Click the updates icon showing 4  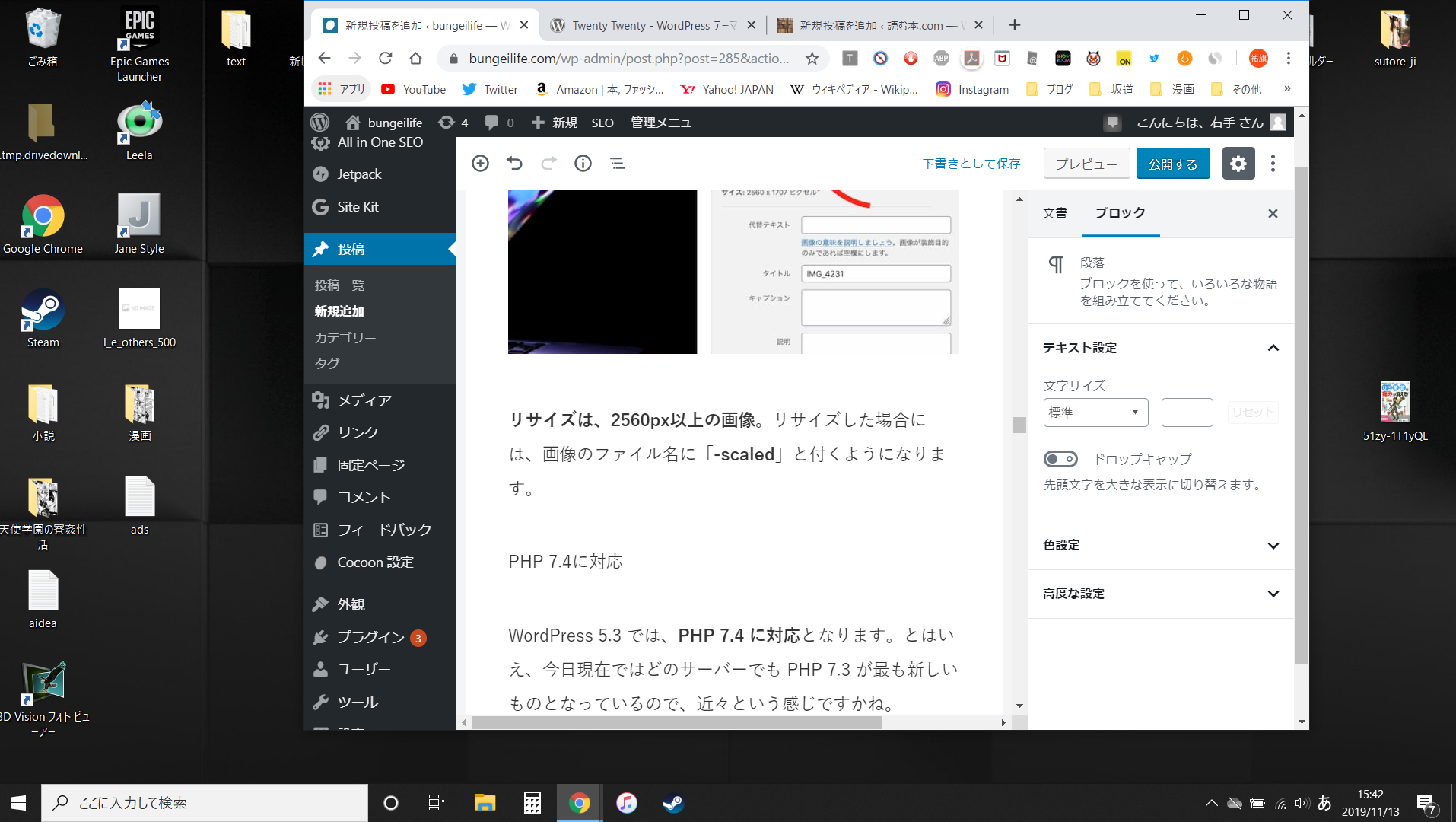pos(453,123)
